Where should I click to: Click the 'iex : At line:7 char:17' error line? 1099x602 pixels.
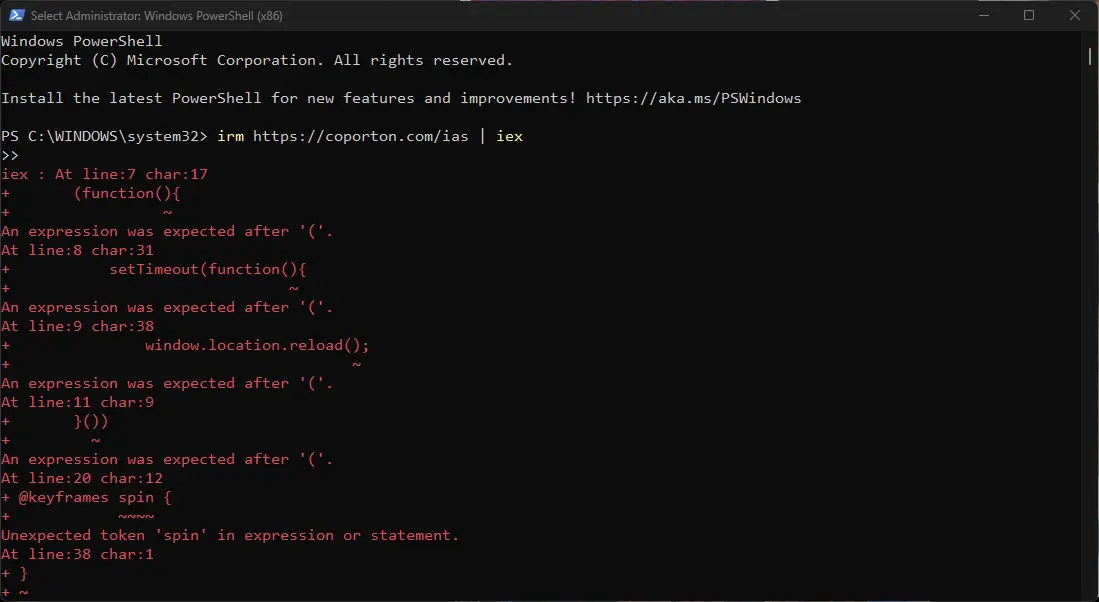point(104,174)
